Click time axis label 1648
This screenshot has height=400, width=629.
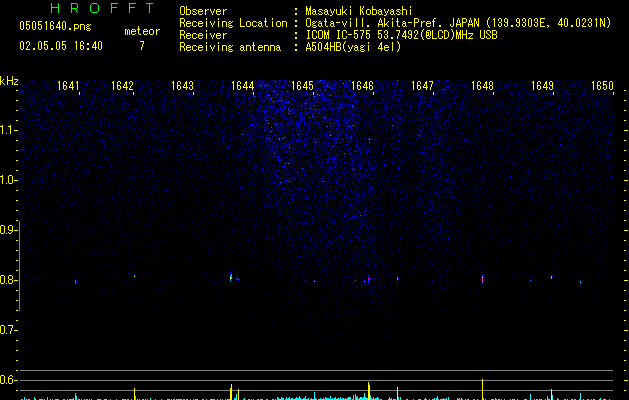point(482,86)
